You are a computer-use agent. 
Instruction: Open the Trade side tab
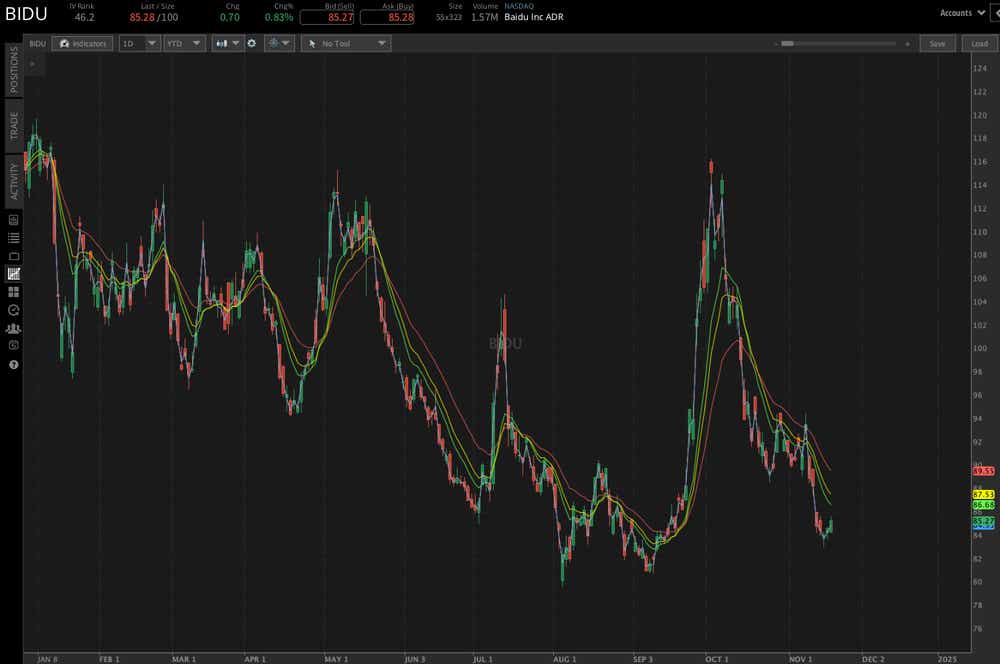point(14,126)
